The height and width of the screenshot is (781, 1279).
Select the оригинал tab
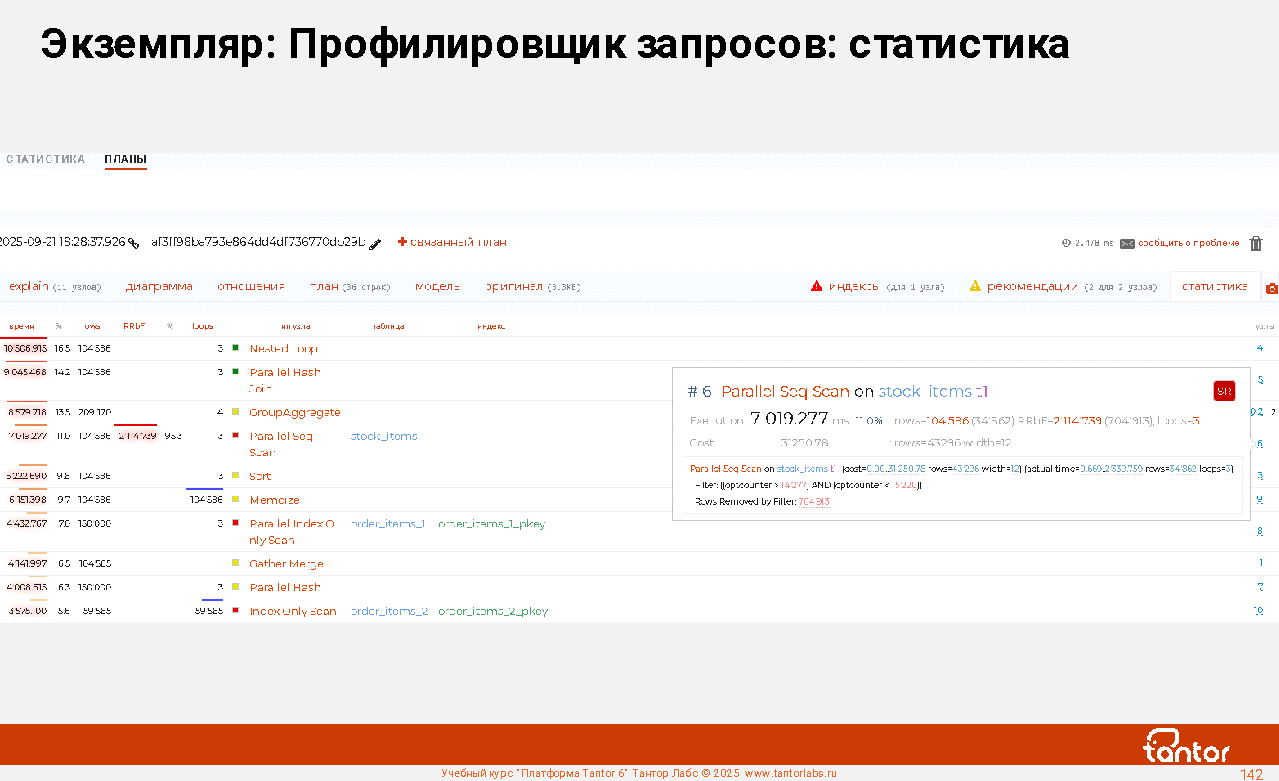[x=514, y=287]
